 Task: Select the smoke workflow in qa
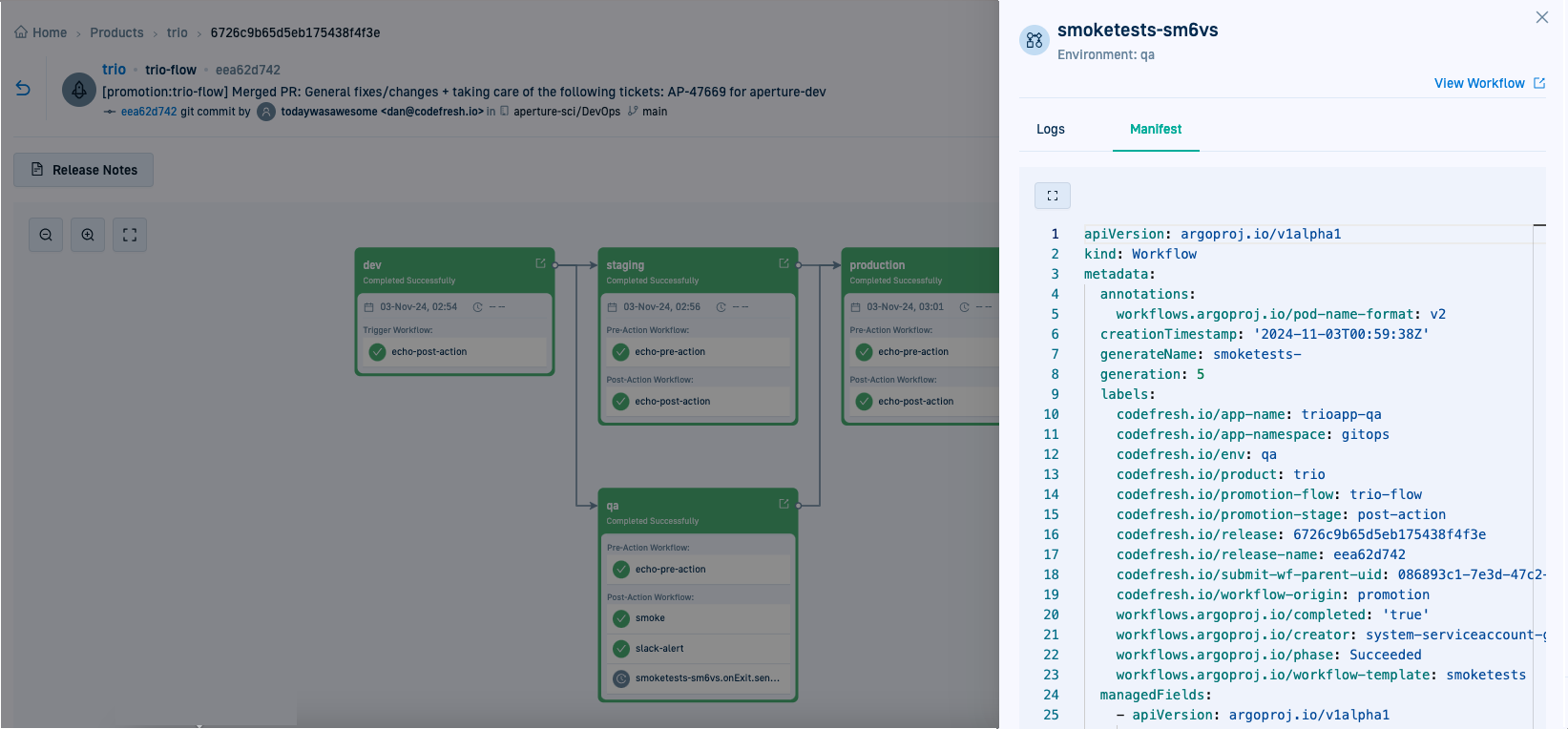(x=650, y=618)
